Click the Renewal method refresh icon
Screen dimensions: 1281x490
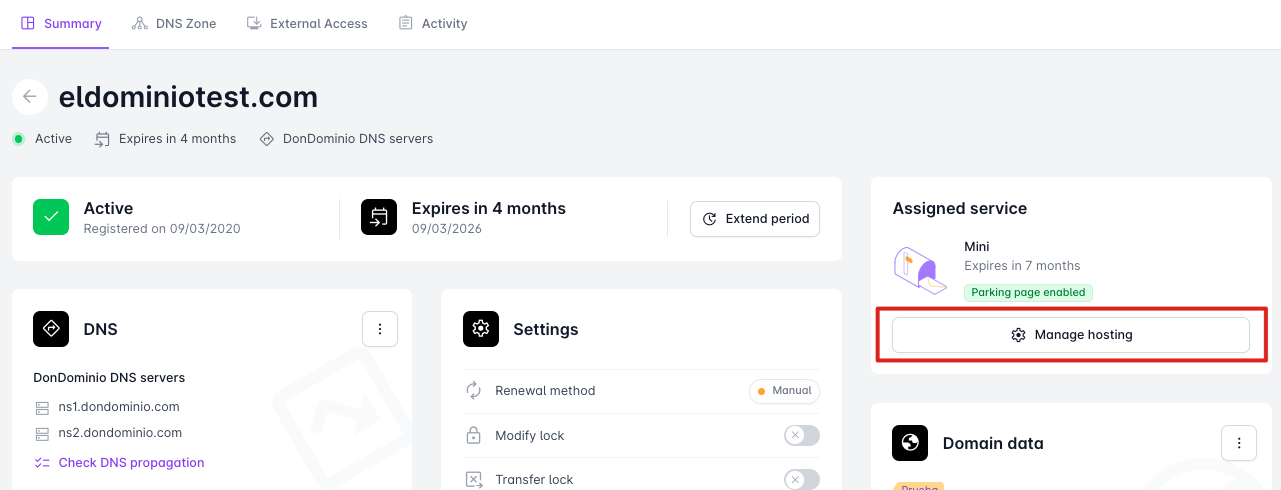474,391
